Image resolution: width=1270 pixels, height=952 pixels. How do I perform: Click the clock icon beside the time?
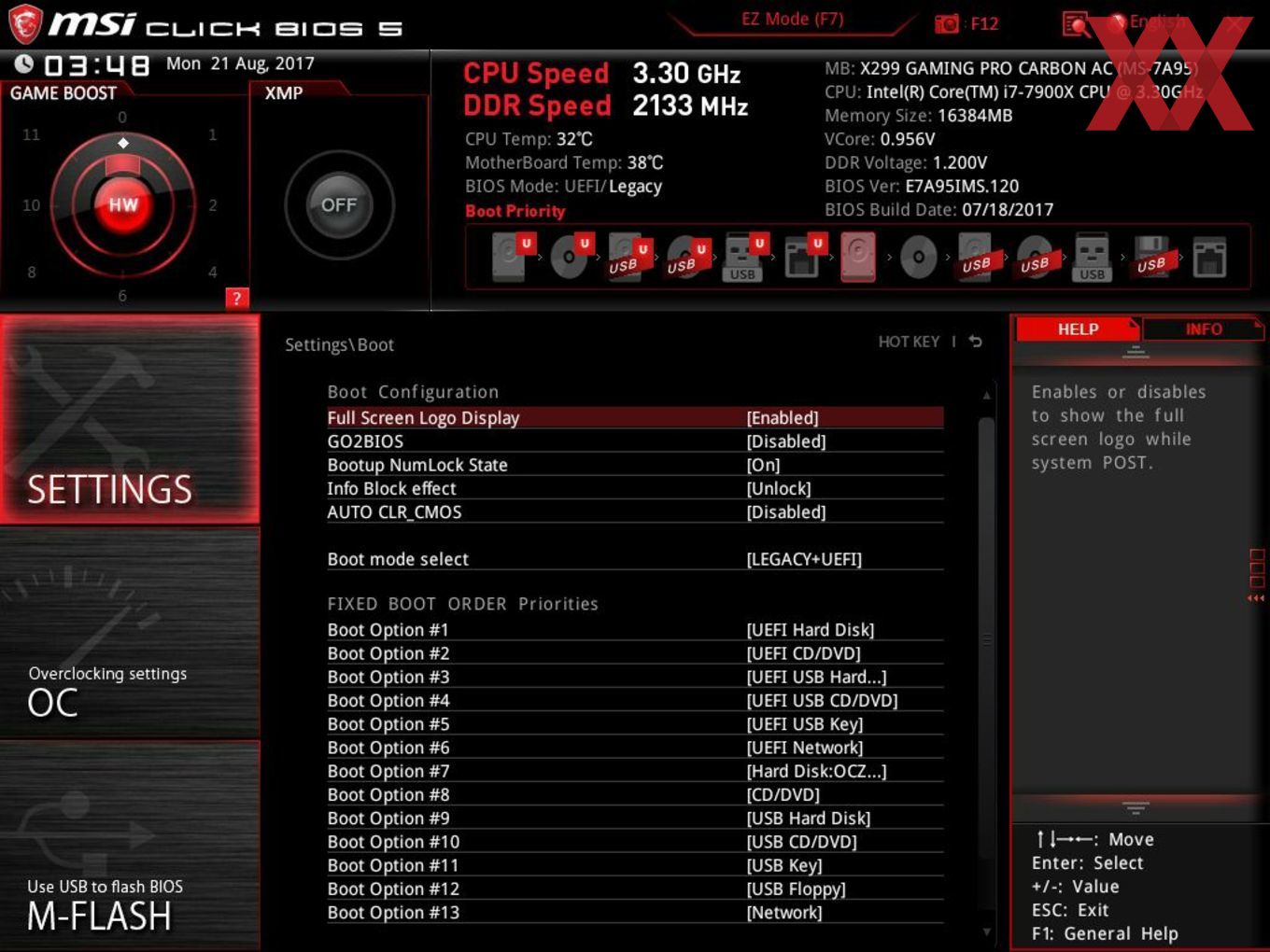(24, 63)
